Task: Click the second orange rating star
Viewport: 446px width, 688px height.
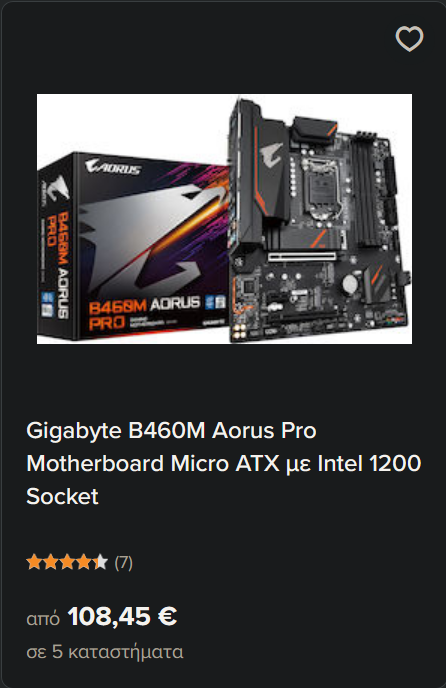Action: [x=50, y=562]
